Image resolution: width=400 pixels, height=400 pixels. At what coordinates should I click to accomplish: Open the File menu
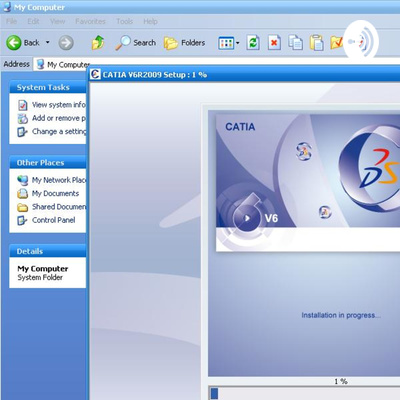[11, 21]
